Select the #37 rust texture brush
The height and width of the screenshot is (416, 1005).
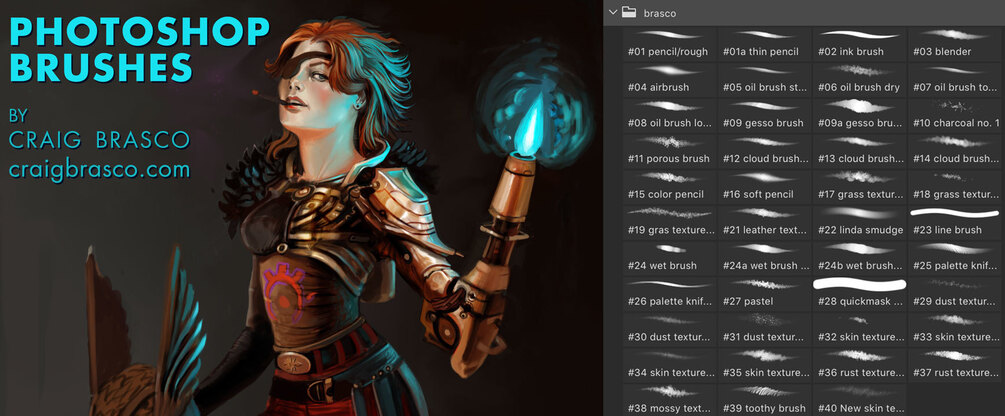(x=955, y=365)
